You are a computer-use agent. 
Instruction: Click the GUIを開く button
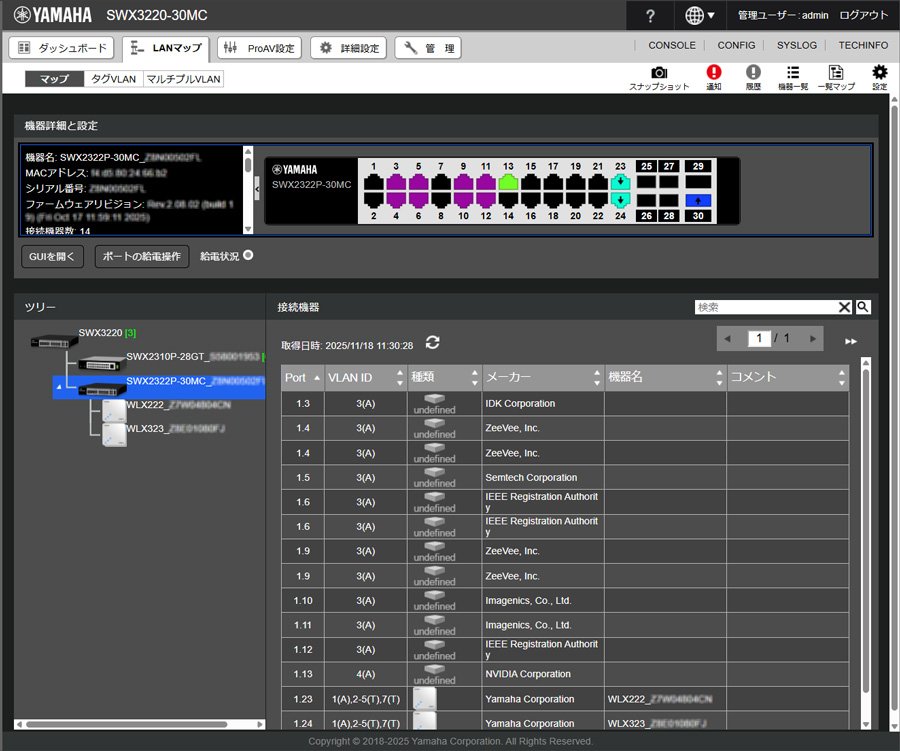click(x=52, y=257)
